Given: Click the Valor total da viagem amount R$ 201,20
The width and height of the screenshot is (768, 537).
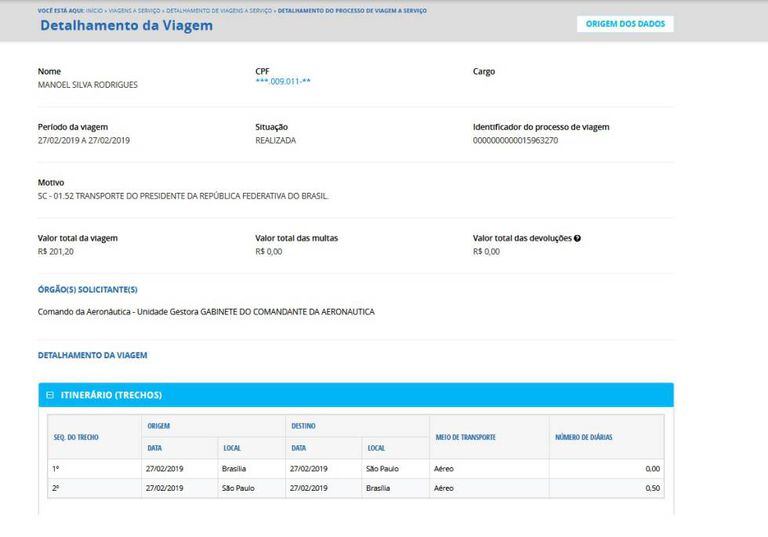Looking at the screenshot, I should click(56, 251).
